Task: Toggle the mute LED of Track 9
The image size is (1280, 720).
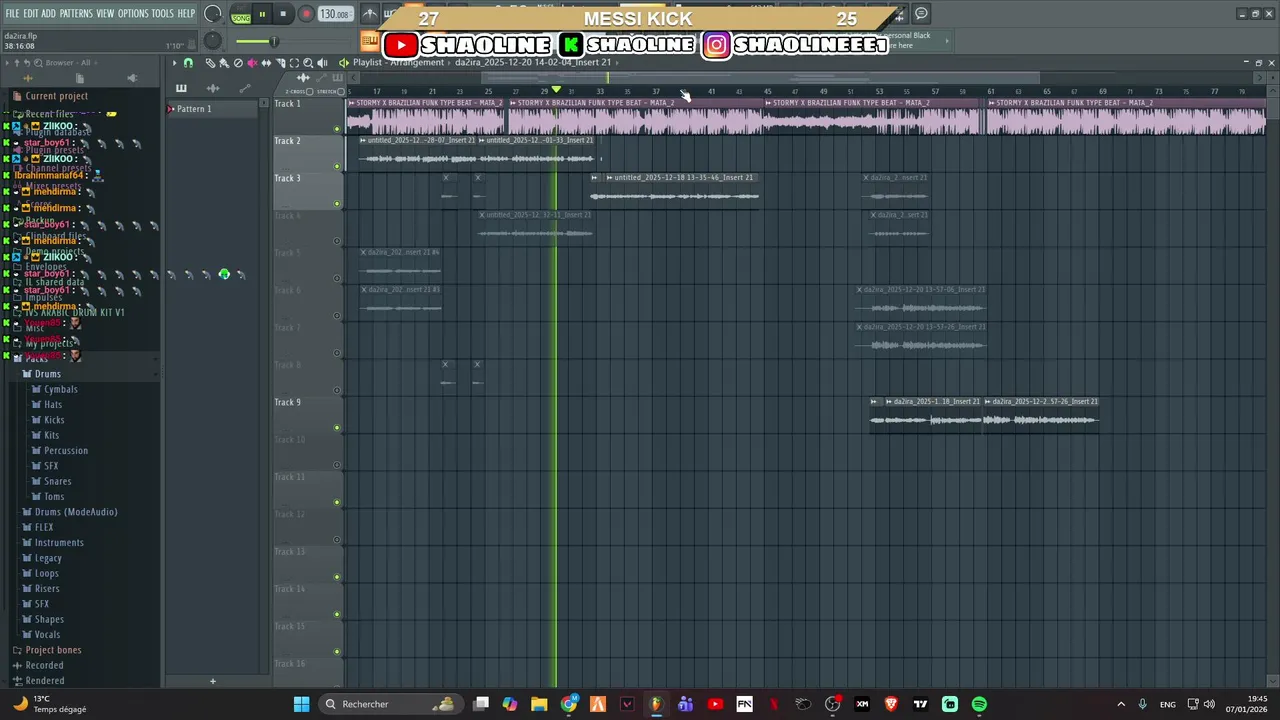Action: pos(337,428)
